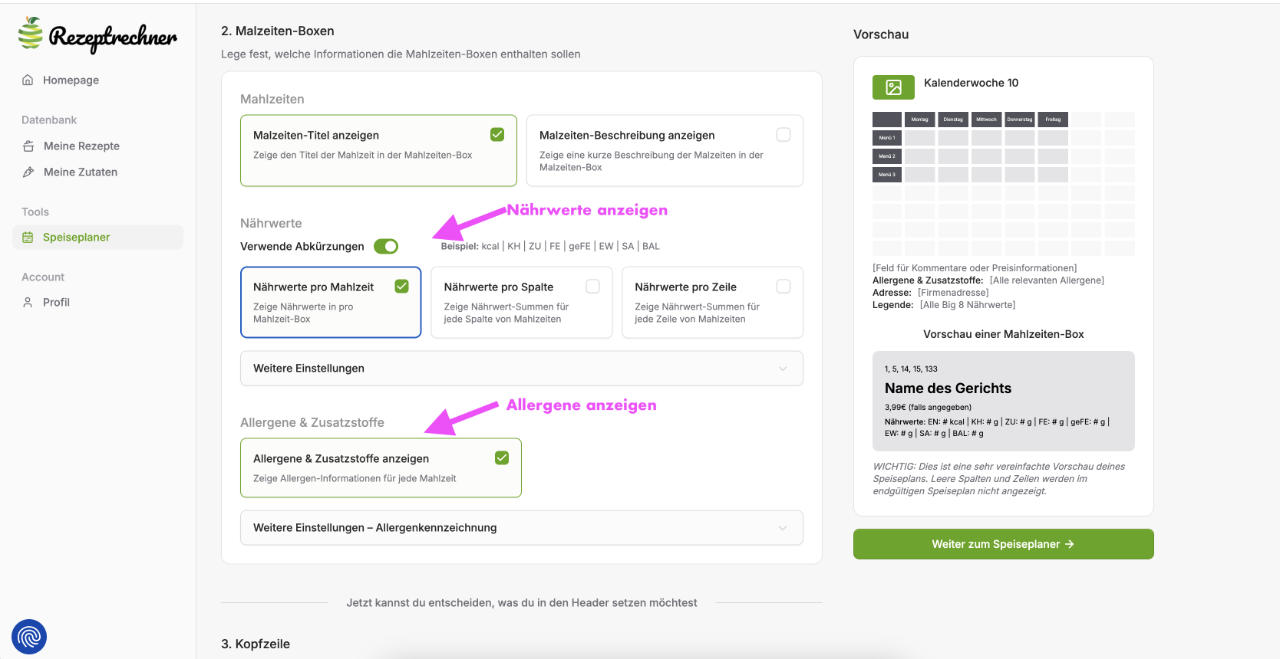The image size is (1280, 659).
Task: Click the Rezeptrechner apple logo
Action: click(x=31, y=33)
